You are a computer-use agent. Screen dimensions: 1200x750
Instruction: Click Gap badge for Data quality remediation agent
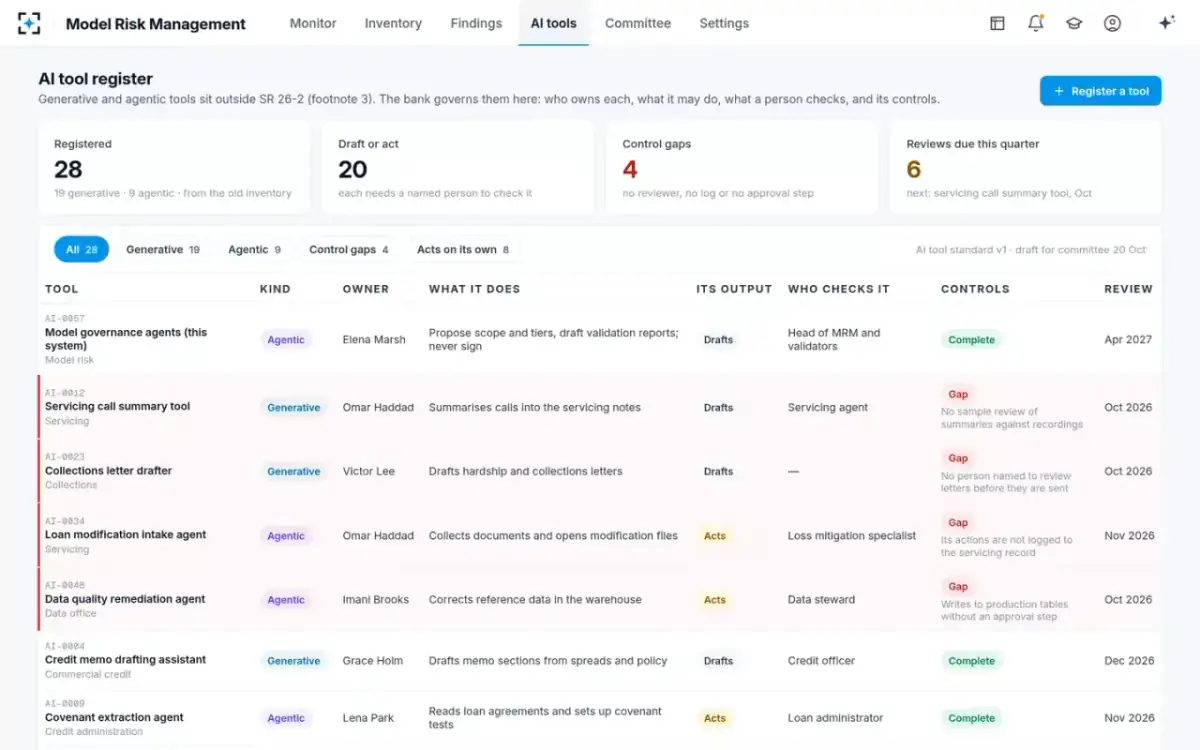coord(958,586)
